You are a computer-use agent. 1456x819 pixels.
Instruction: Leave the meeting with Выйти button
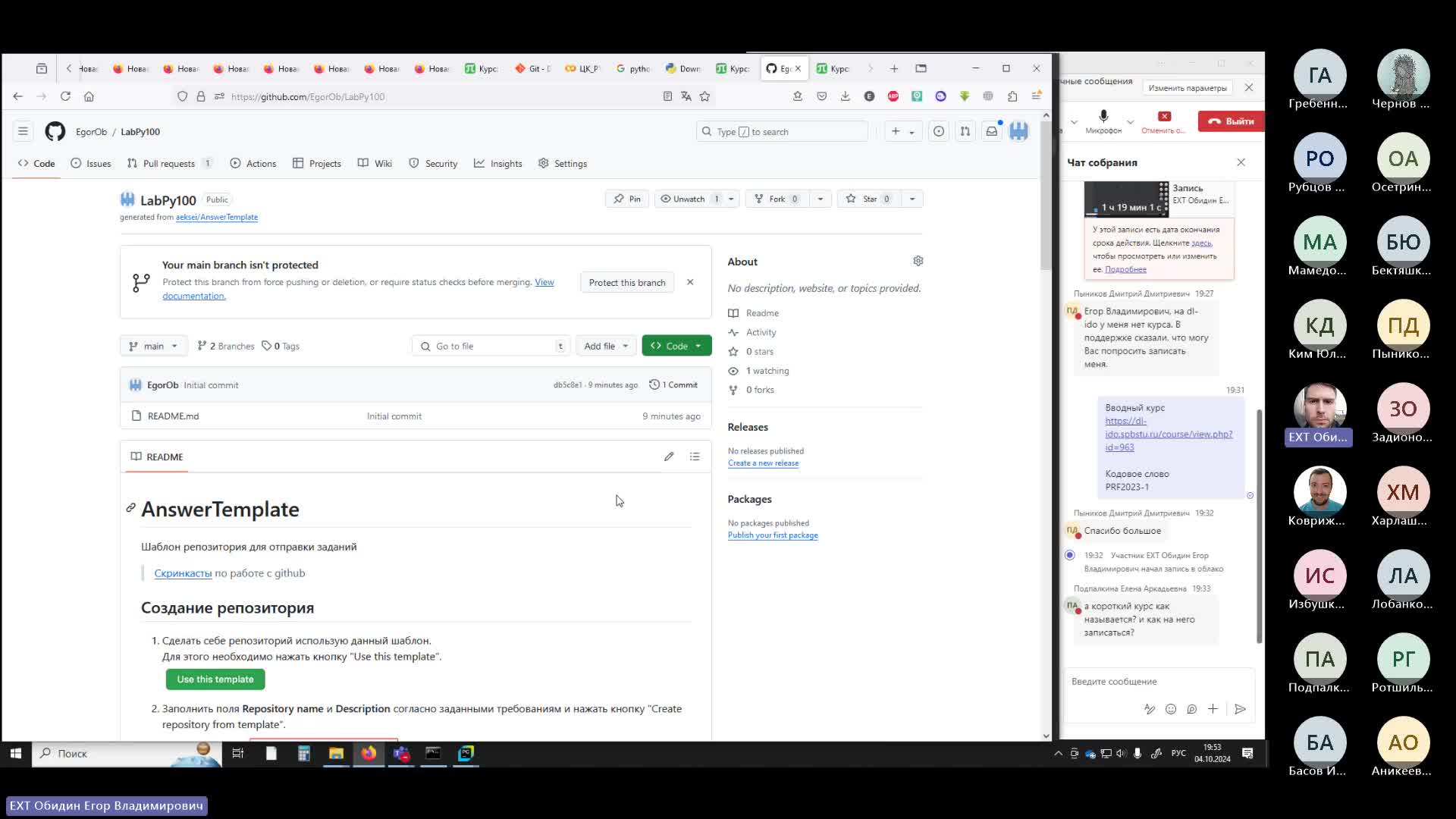[1231, 121]
